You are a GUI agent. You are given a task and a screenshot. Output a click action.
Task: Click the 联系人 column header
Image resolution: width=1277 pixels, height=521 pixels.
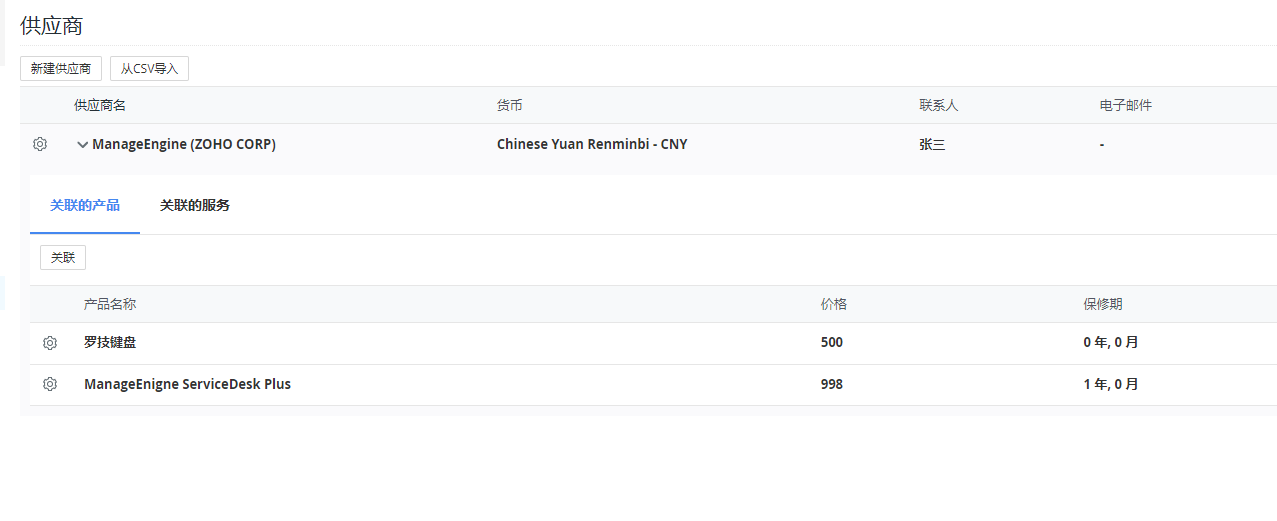(x=939, y=105)
